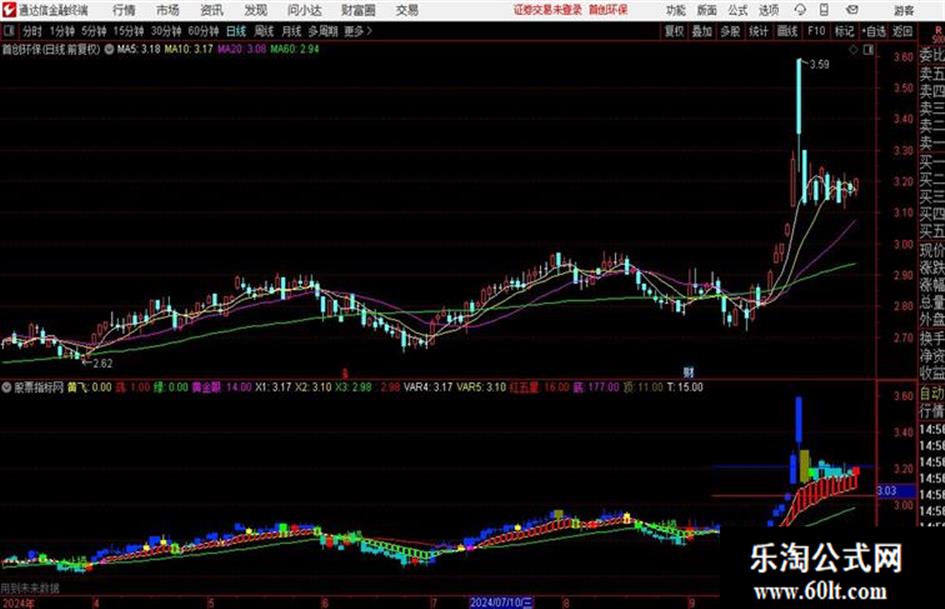Screen dimensions: 945x609
Task: Open the 发现 menu
Action: [x=256, y=10]
